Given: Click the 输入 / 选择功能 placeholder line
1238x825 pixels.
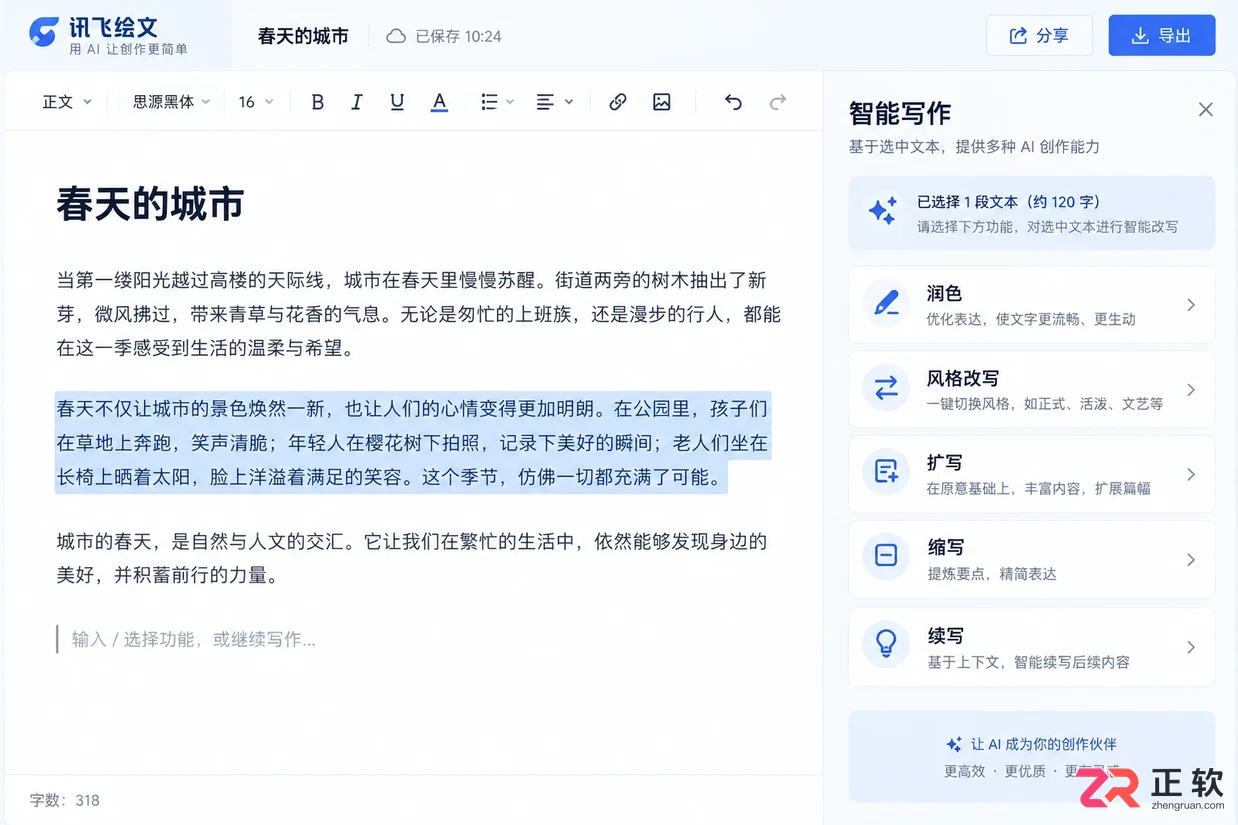Looking at the screenshot, I should click(x=194, y=639).
